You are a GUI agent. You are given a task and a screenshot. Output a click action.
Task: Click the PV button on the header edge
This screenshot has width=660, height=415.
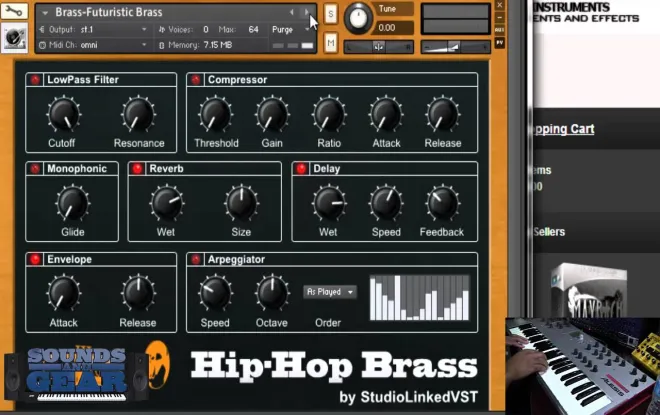pyautogui.click(x=500, y=43)
